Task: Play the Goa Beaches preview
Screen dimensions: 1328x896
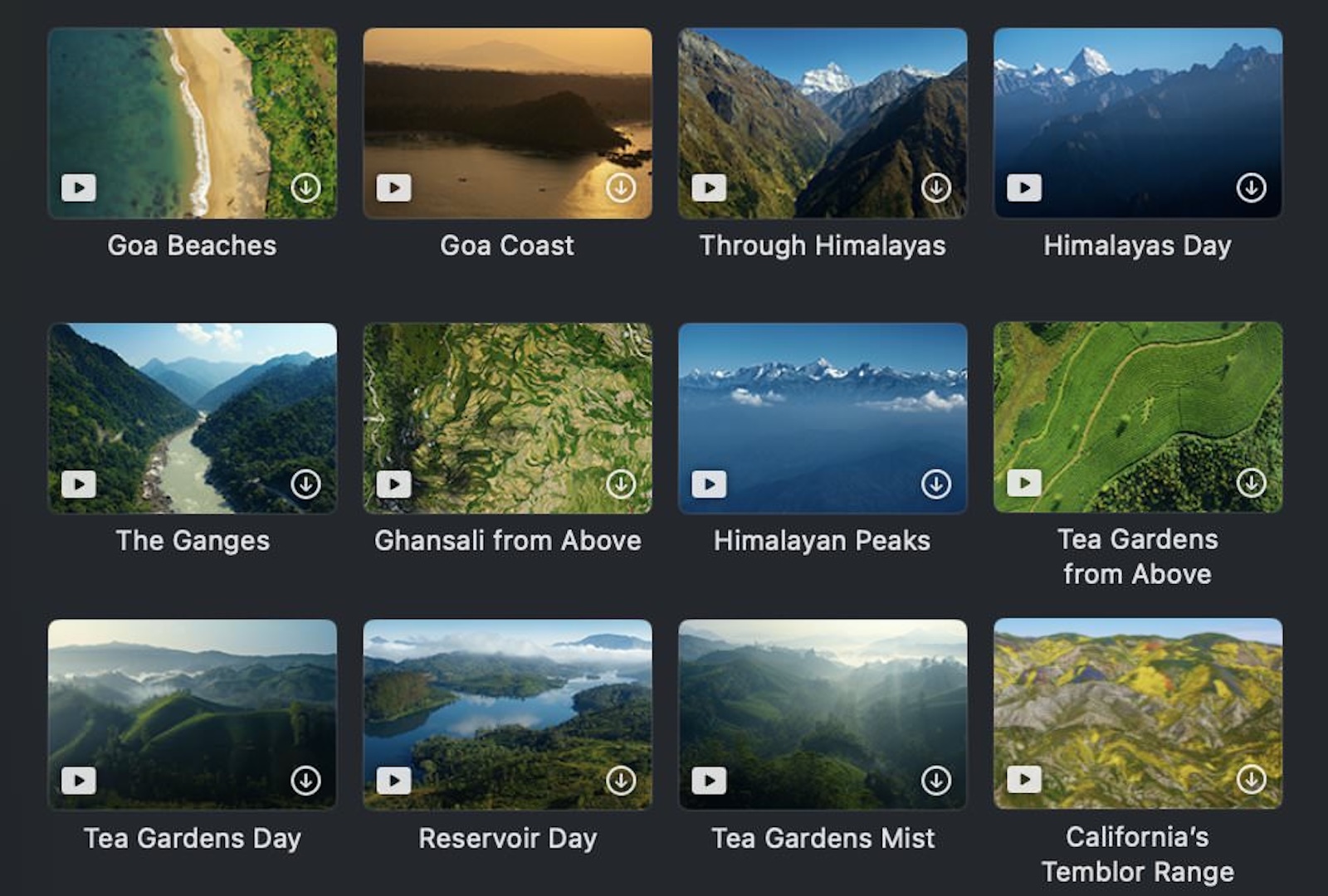Action: (79, 189)
